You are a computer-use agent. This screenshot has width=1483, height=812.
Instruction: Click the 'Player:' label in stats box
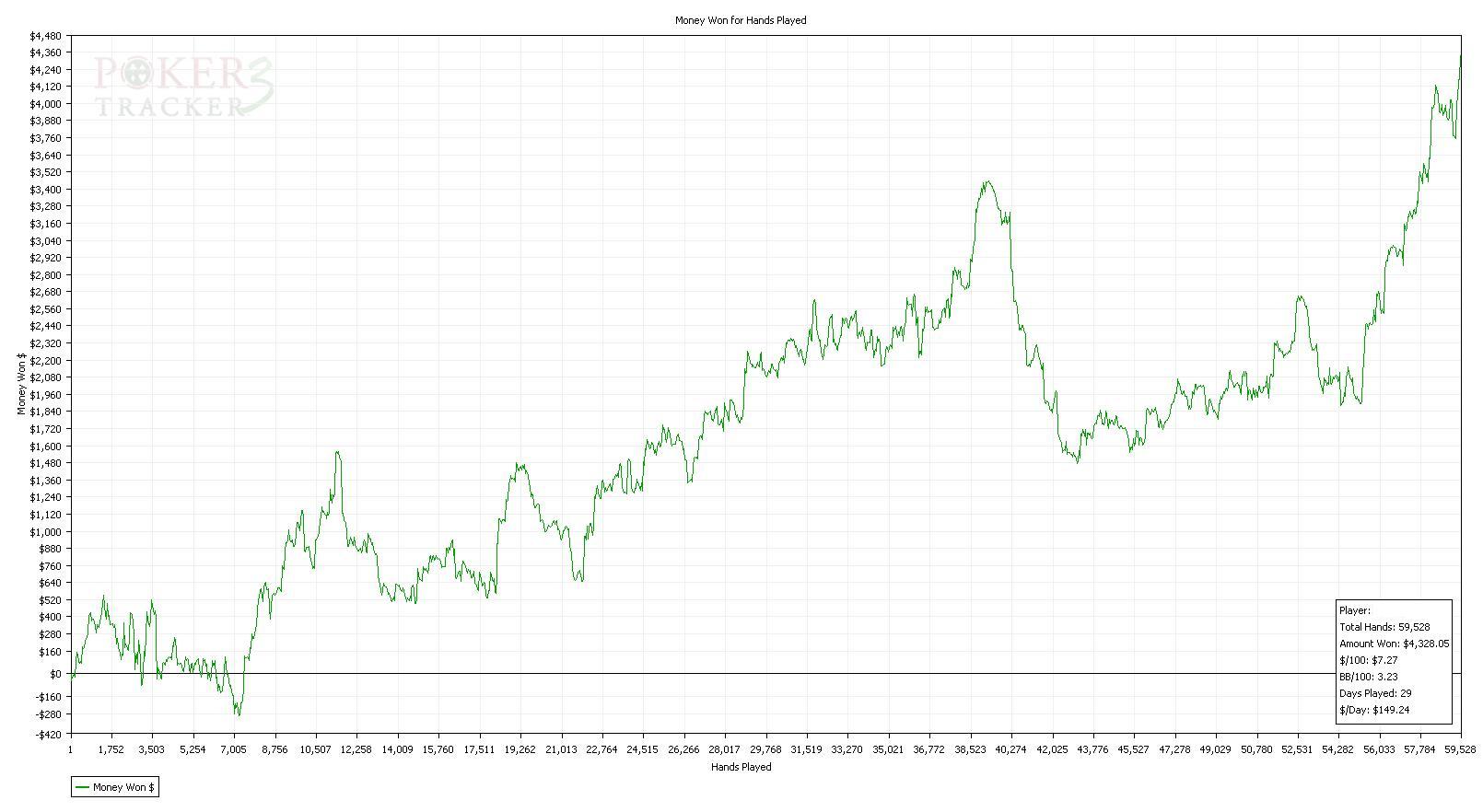[1354, 610]
